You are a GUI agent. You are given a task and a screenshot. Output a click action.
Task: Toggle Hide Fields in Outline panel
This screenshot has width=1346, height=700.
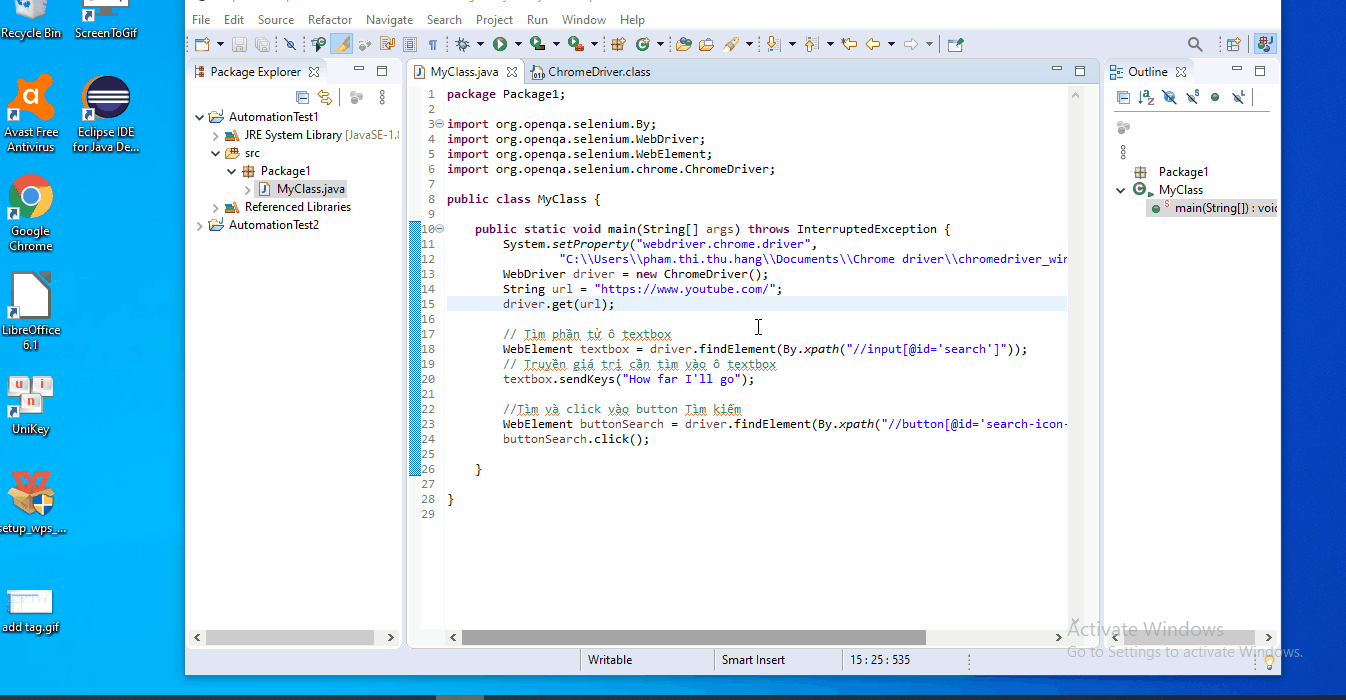1169,97
